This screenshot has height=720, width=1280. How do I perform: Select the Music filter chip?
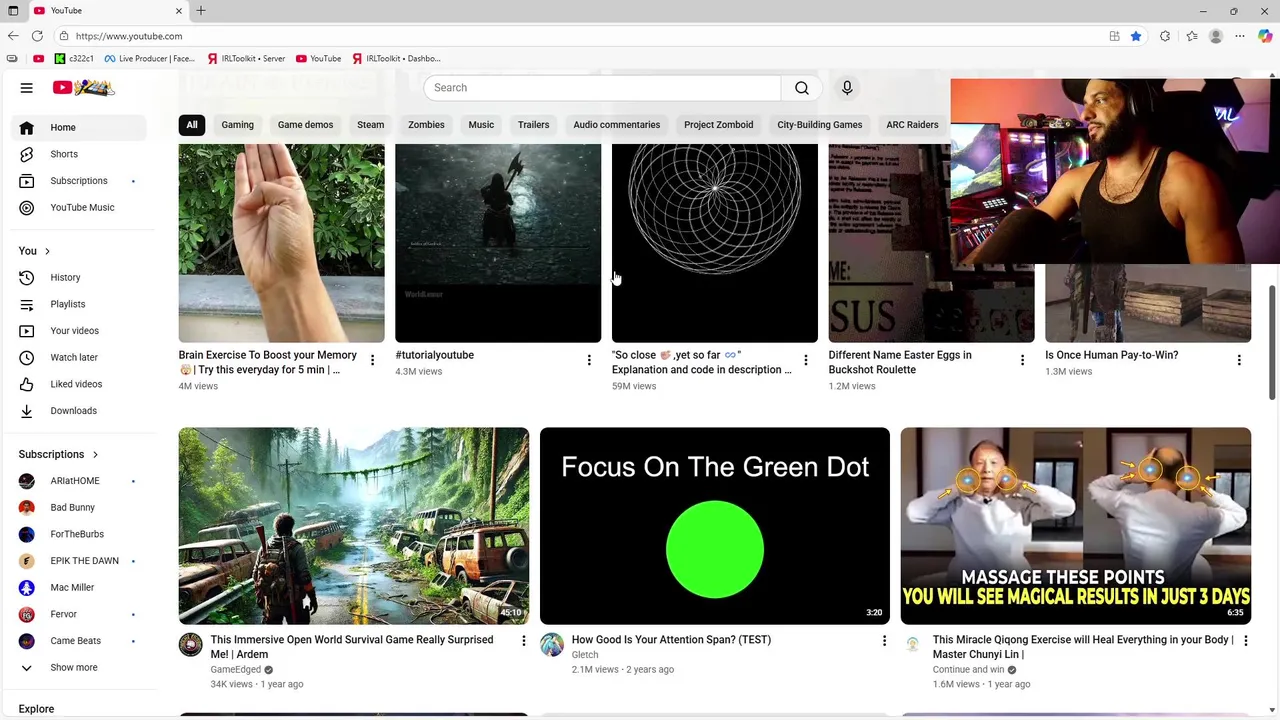[x=481, y=125]
